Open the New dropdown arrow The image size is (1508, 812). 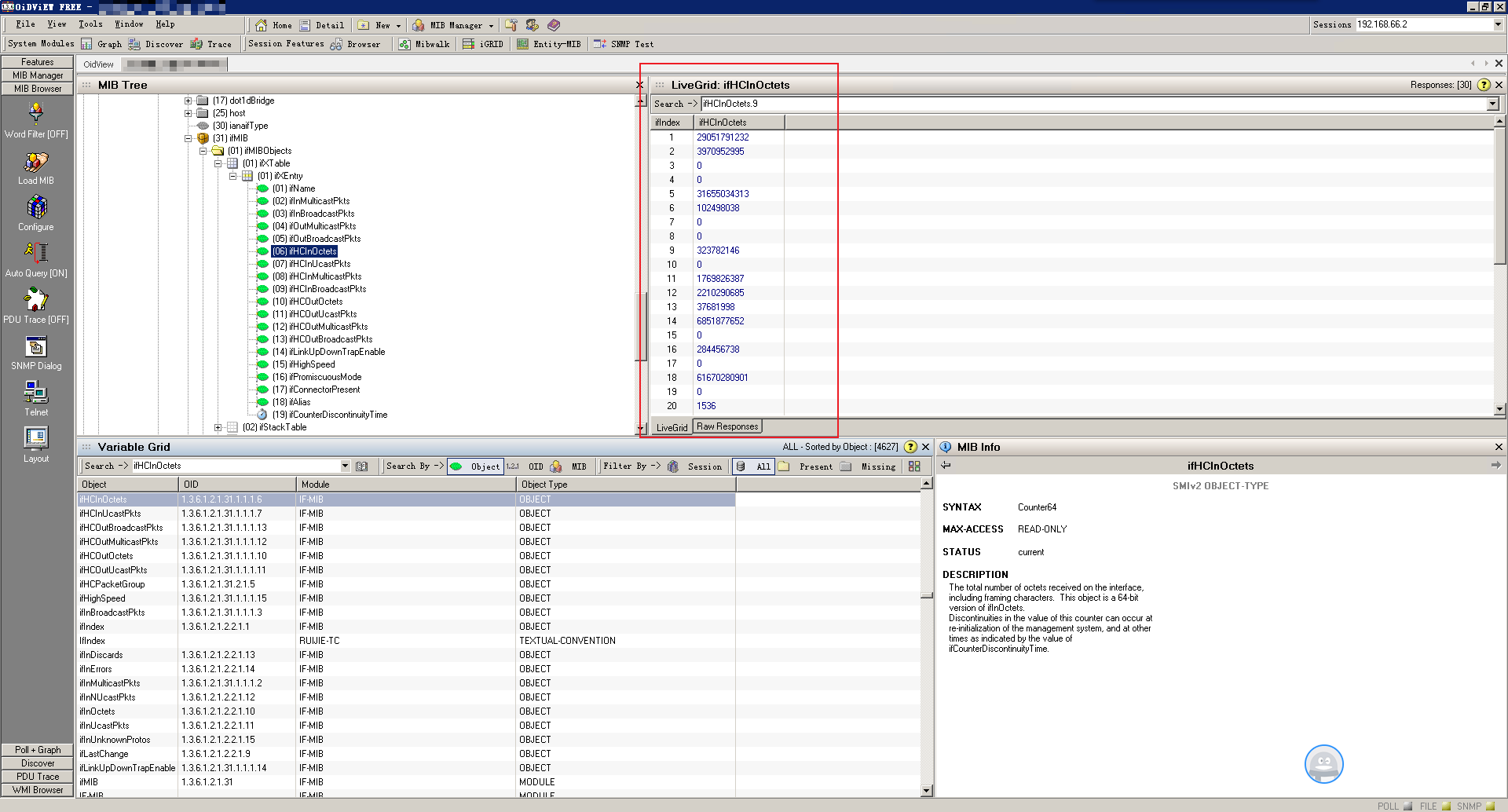(x=398, y=25)
